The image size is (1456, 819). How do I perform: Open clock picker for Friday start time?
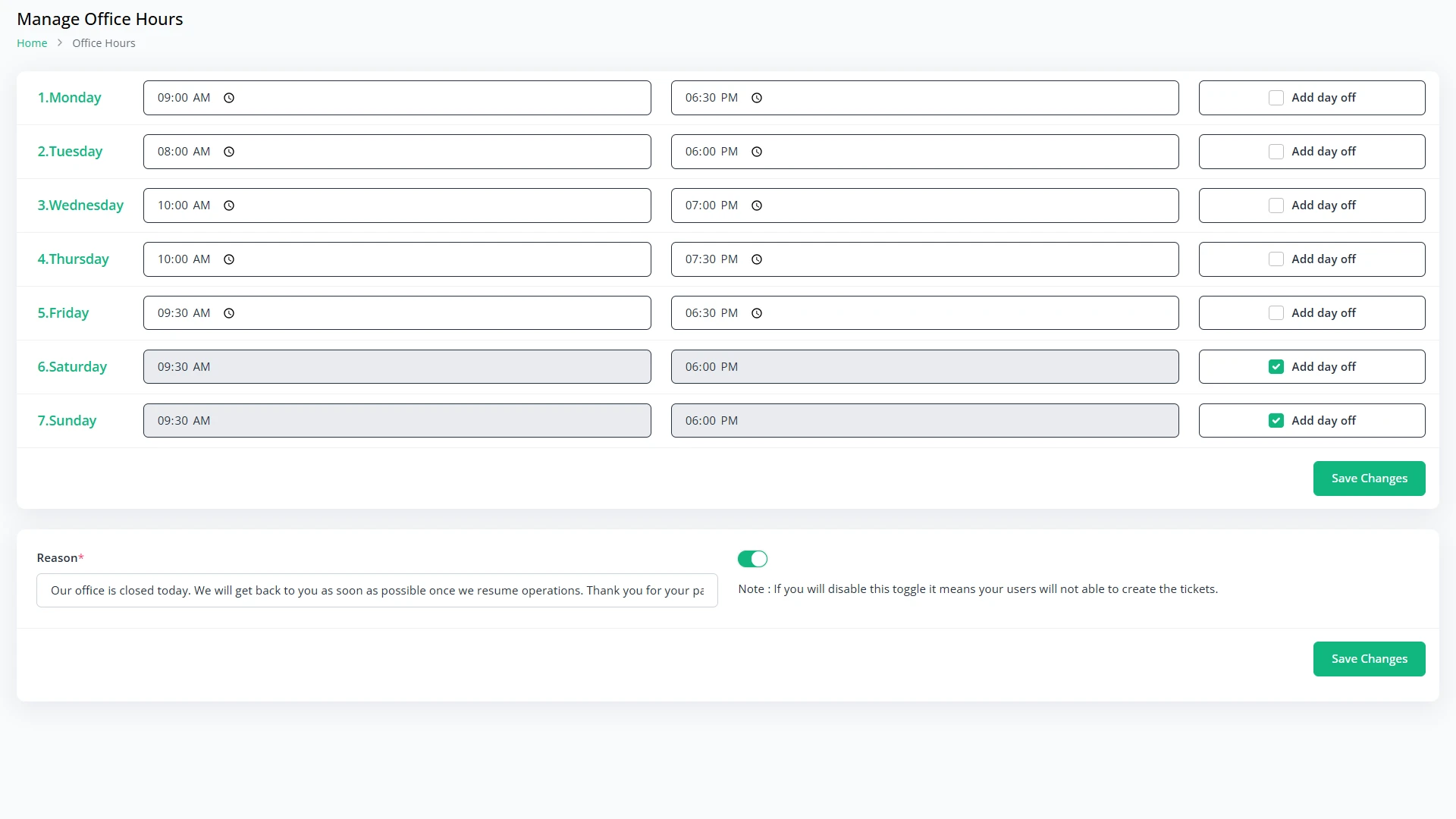pyautogui.click(x=229, y=313)
